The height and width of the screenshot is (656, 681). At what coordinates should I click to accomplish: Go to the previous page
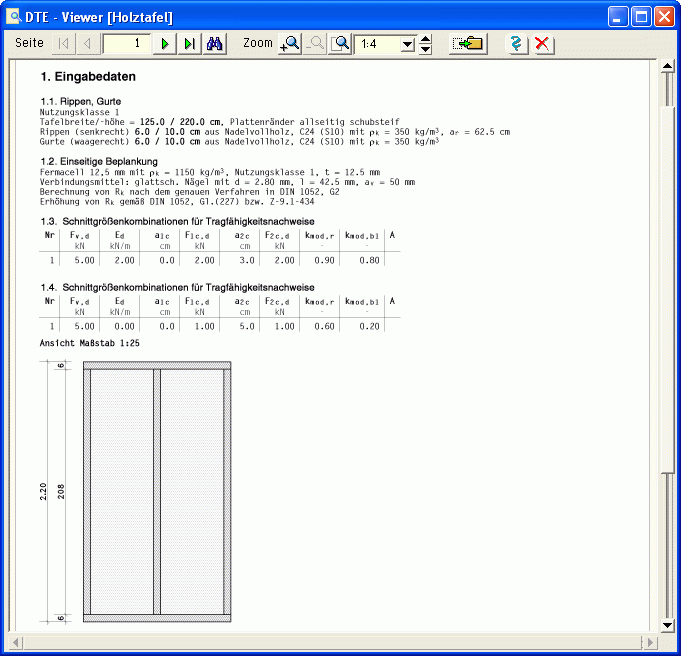[x=87, y=44]
